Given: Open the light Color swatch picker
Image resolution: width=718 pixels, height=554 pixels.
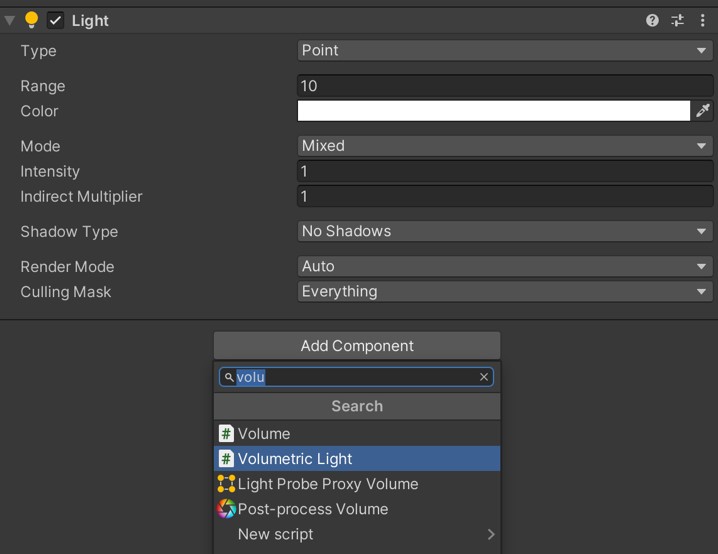Looking at the screenshot, I should click(x=494, y=111).
